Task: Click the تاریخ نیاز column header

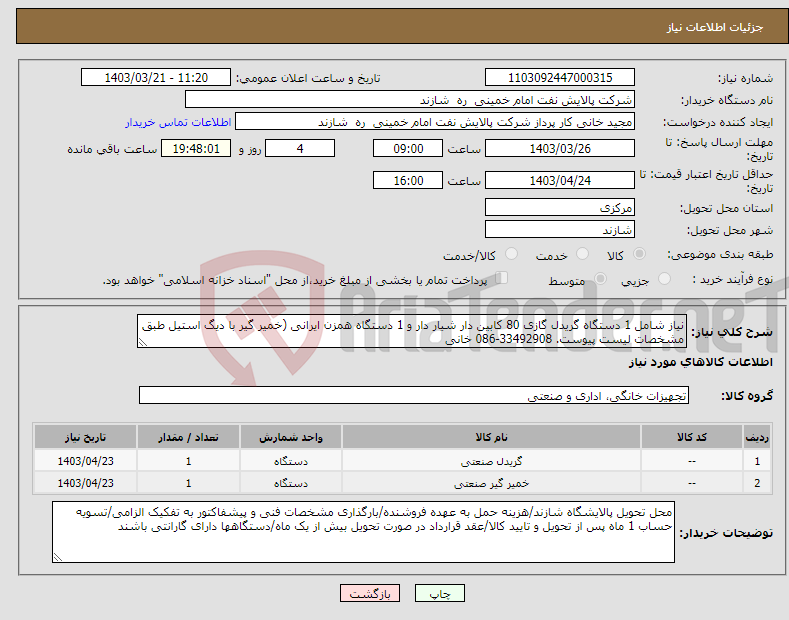Action: [86, 437]
